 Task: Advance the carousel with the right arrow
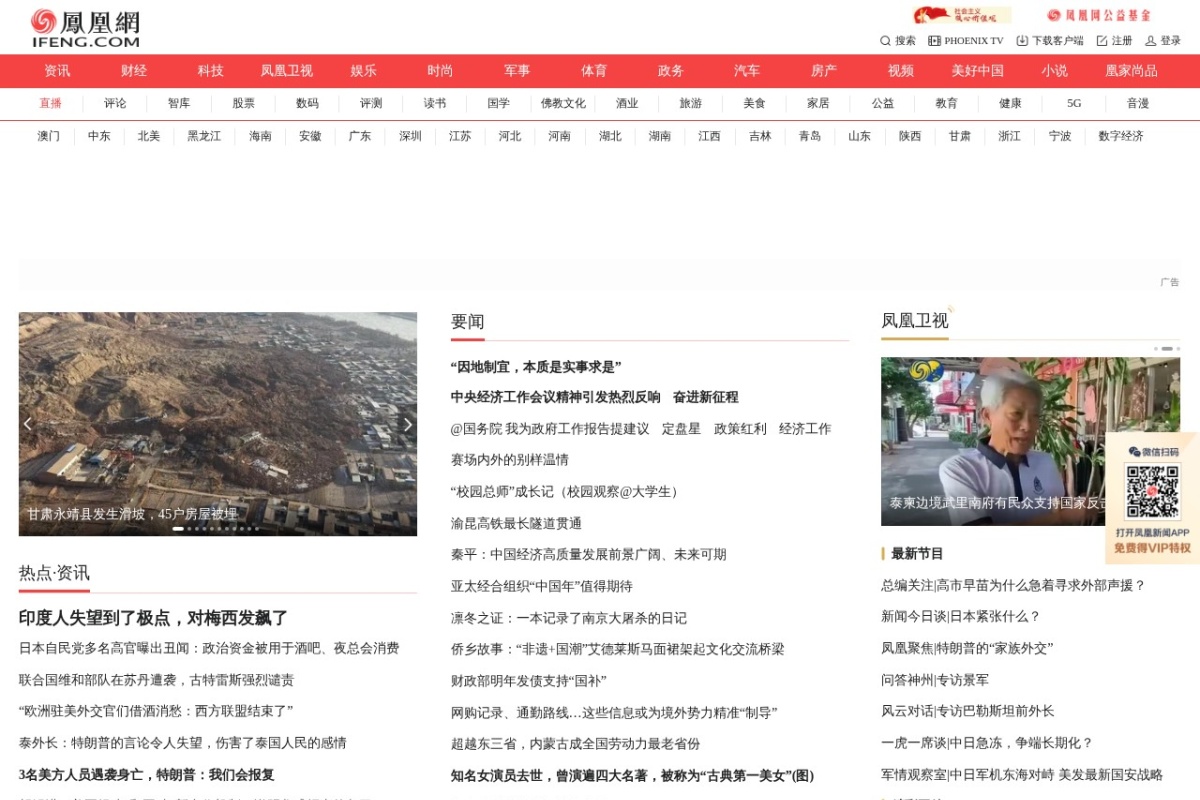409,423
